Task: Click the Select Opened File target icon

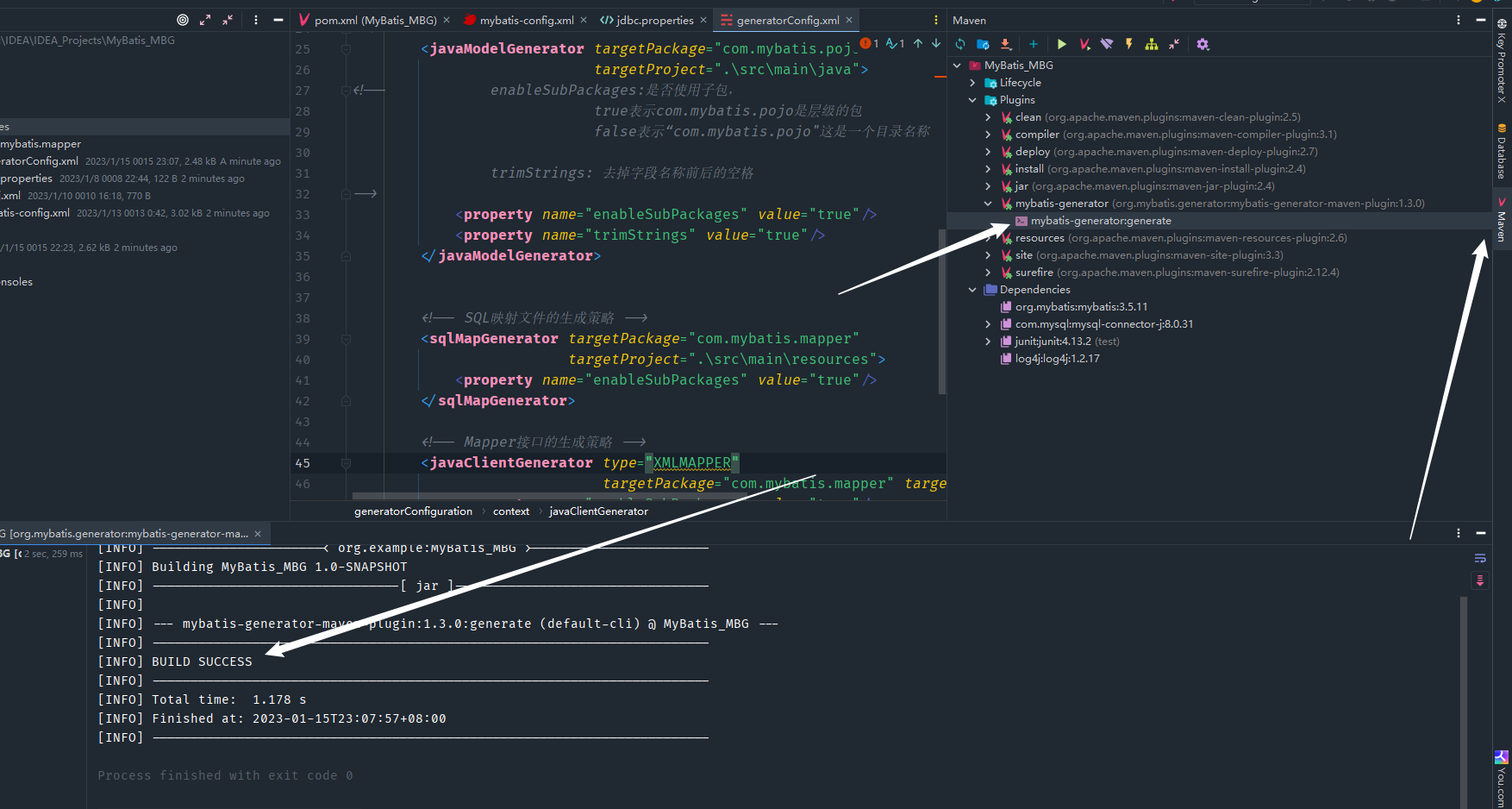Action: 183,20
